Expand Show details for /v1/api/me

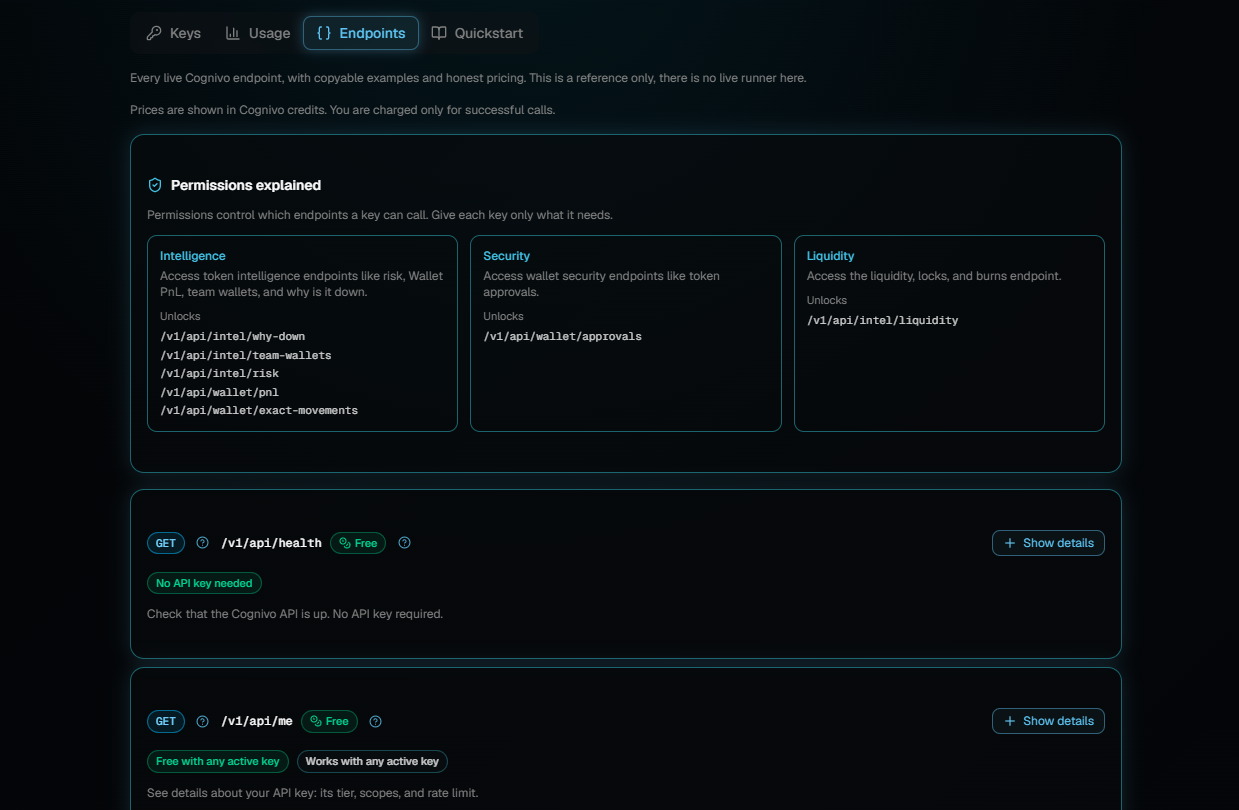[1048, 721]
